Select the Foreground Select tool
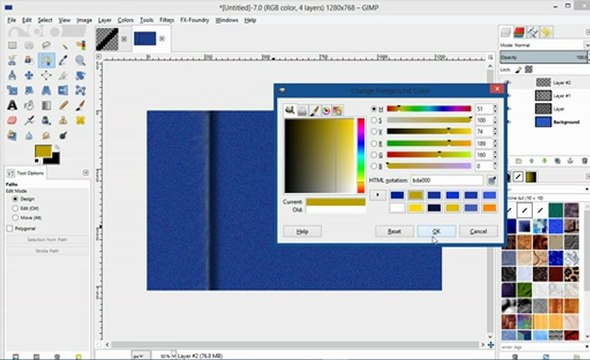Image resolution: width=590 pixels, height=360 pixels. pos(29,60)
